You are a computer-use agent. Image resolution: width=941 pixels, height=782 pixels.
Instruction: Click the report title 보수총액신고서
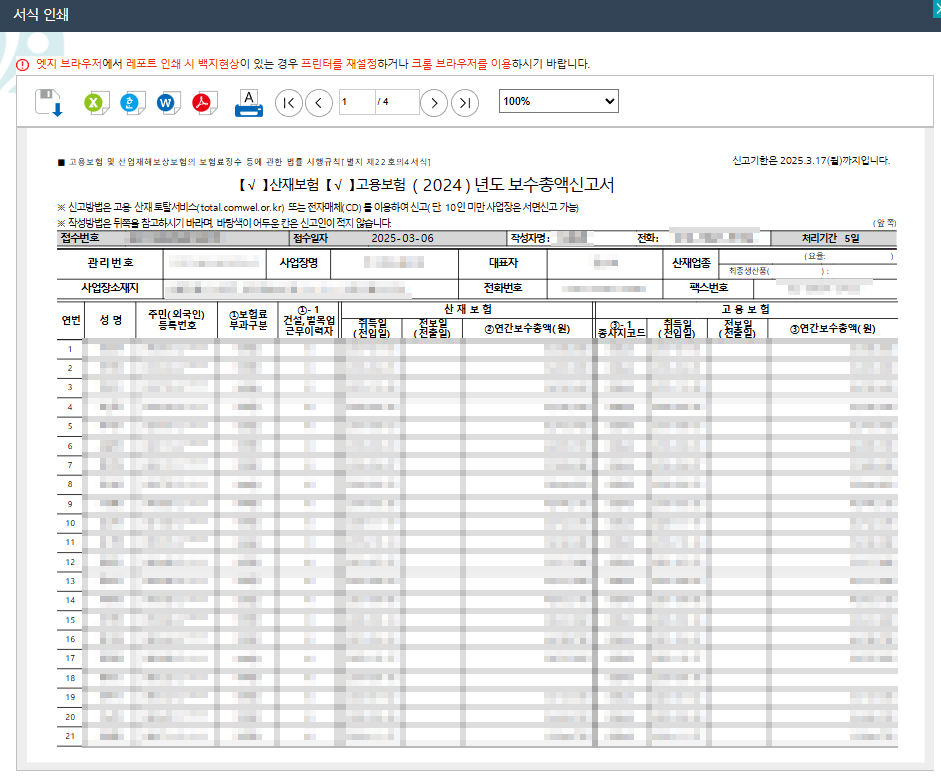[x=561, y=185]
